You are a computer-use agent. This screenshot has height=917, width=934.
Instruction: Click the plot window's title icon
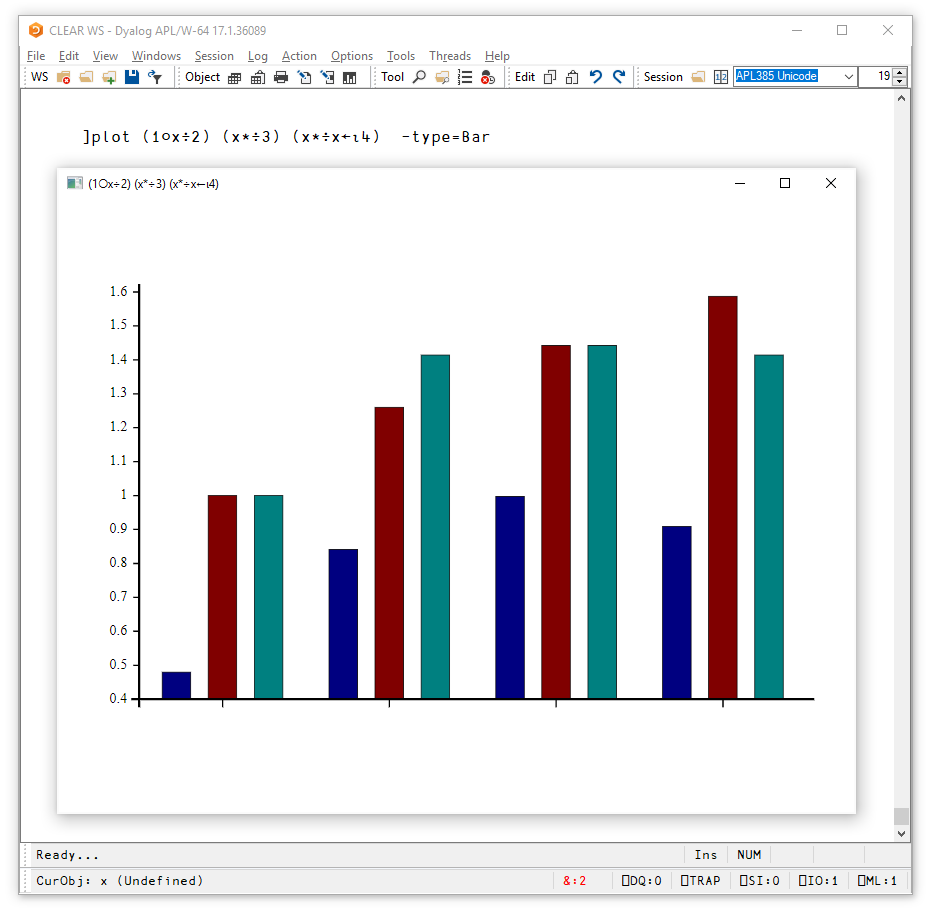click(x=74, y=183)
